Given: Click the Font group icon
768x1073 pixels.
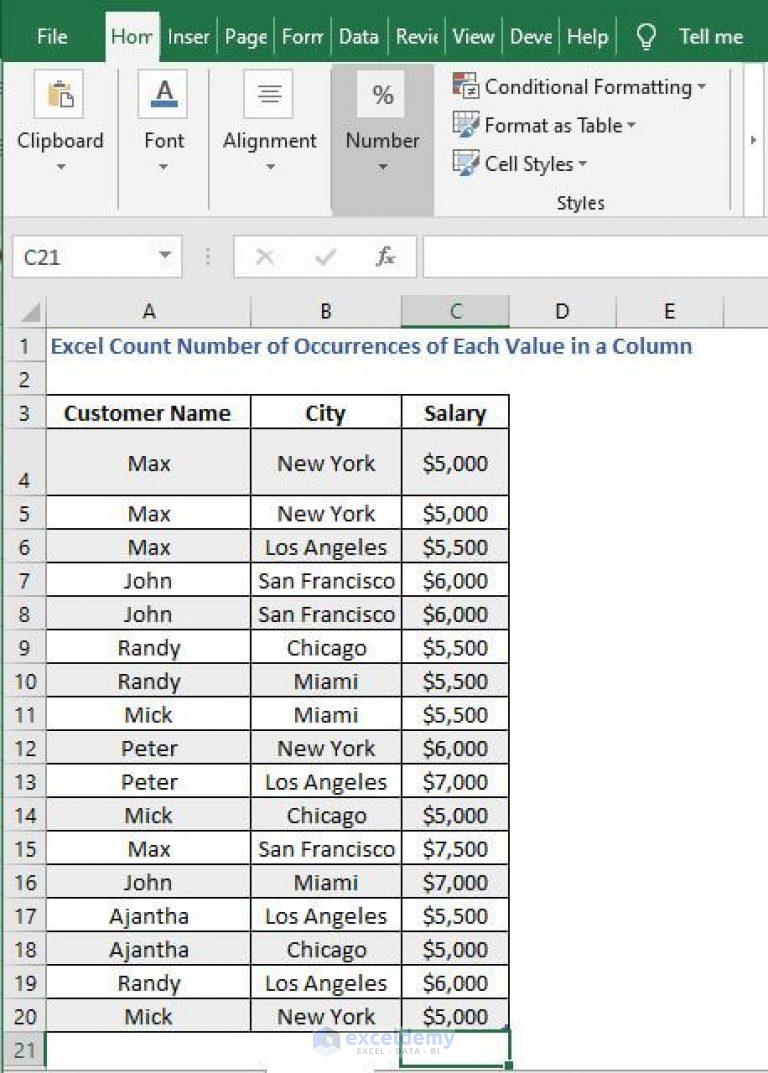Looking at the screenshot, I should pyautogui.click(x=163, y=94).
